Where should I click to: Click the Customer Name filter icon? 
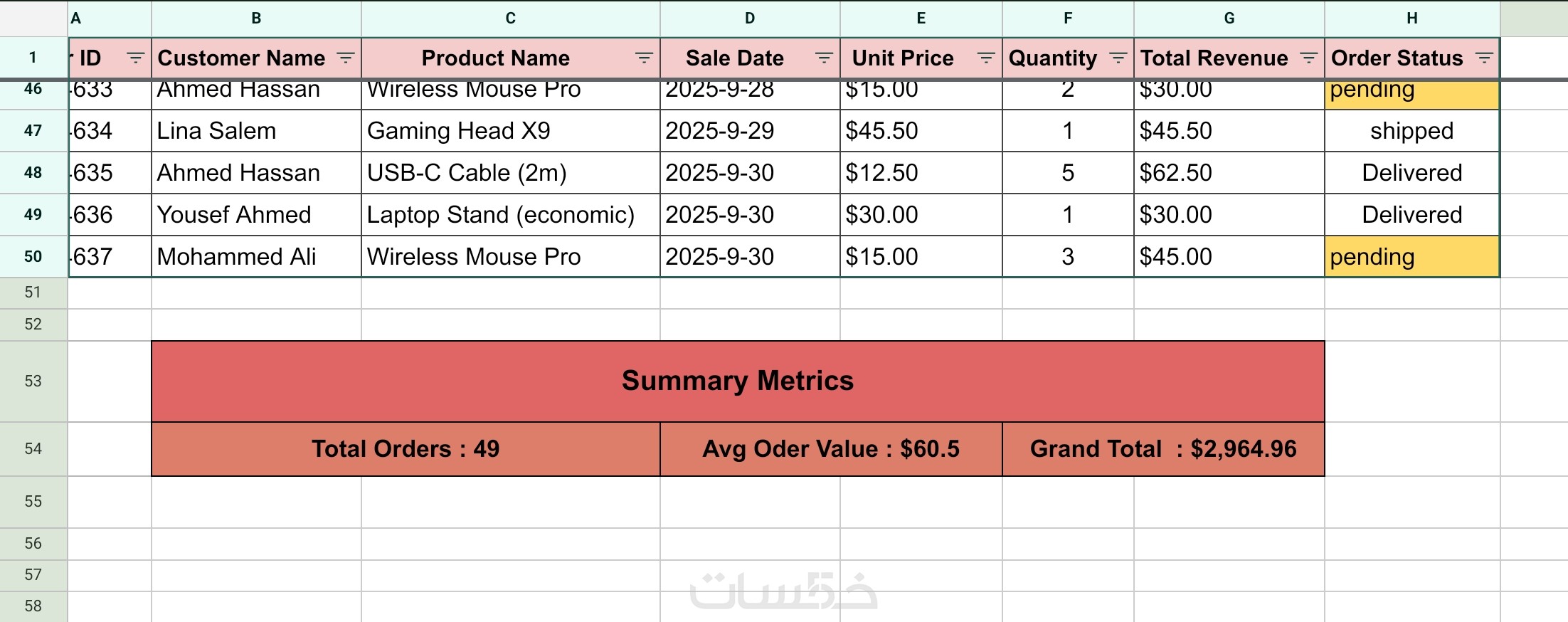(346, 58)
